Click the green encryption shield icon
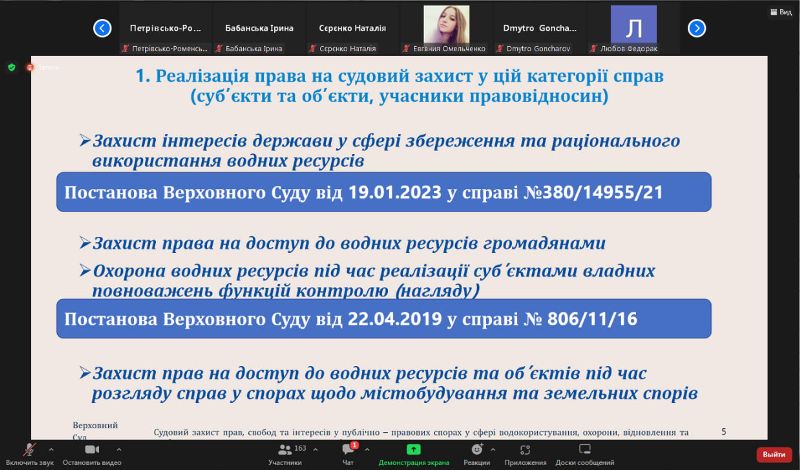Viewport: 800px width, 470px height. [12, 67]
